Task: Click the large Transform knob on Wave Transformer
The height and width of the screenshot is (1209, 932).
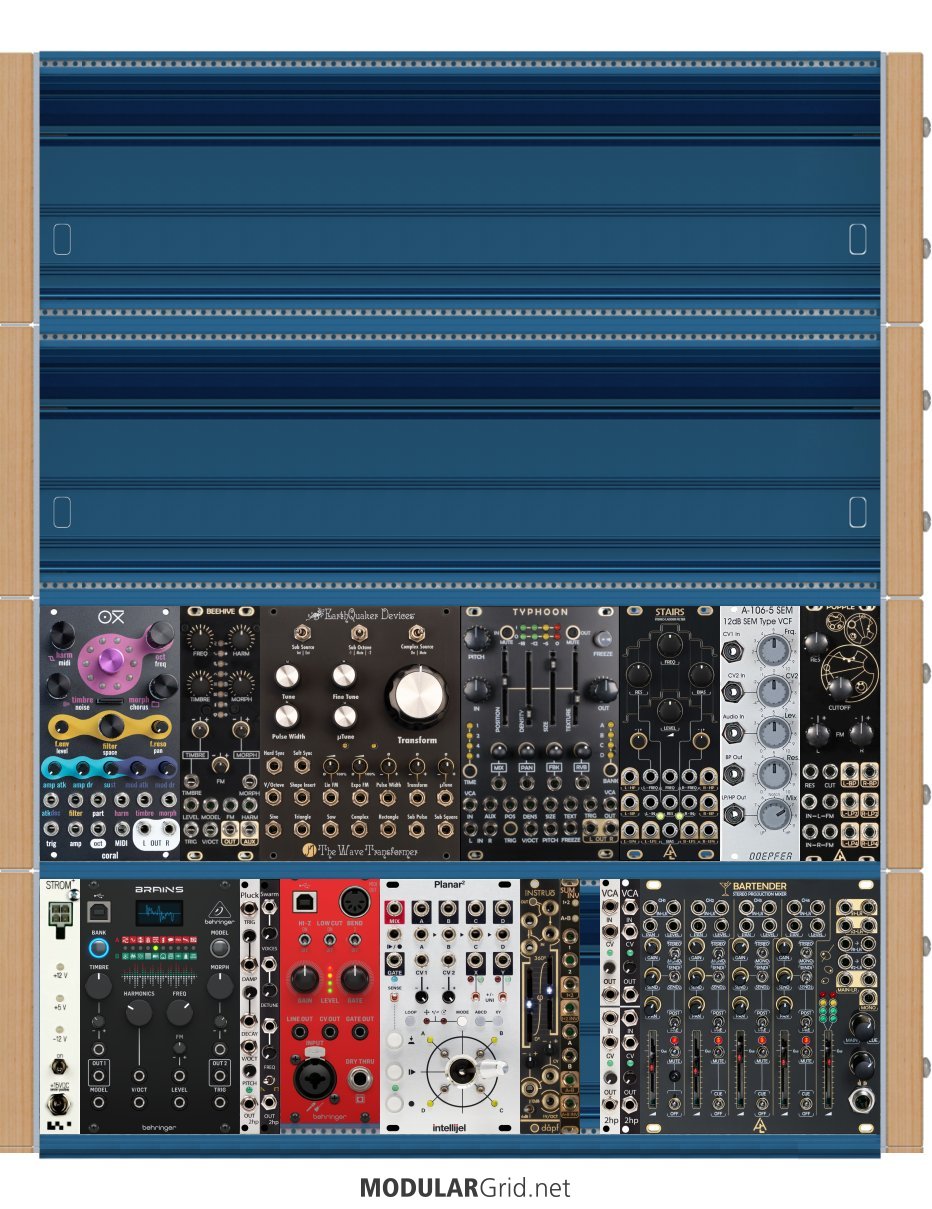Action: point(417,697)
